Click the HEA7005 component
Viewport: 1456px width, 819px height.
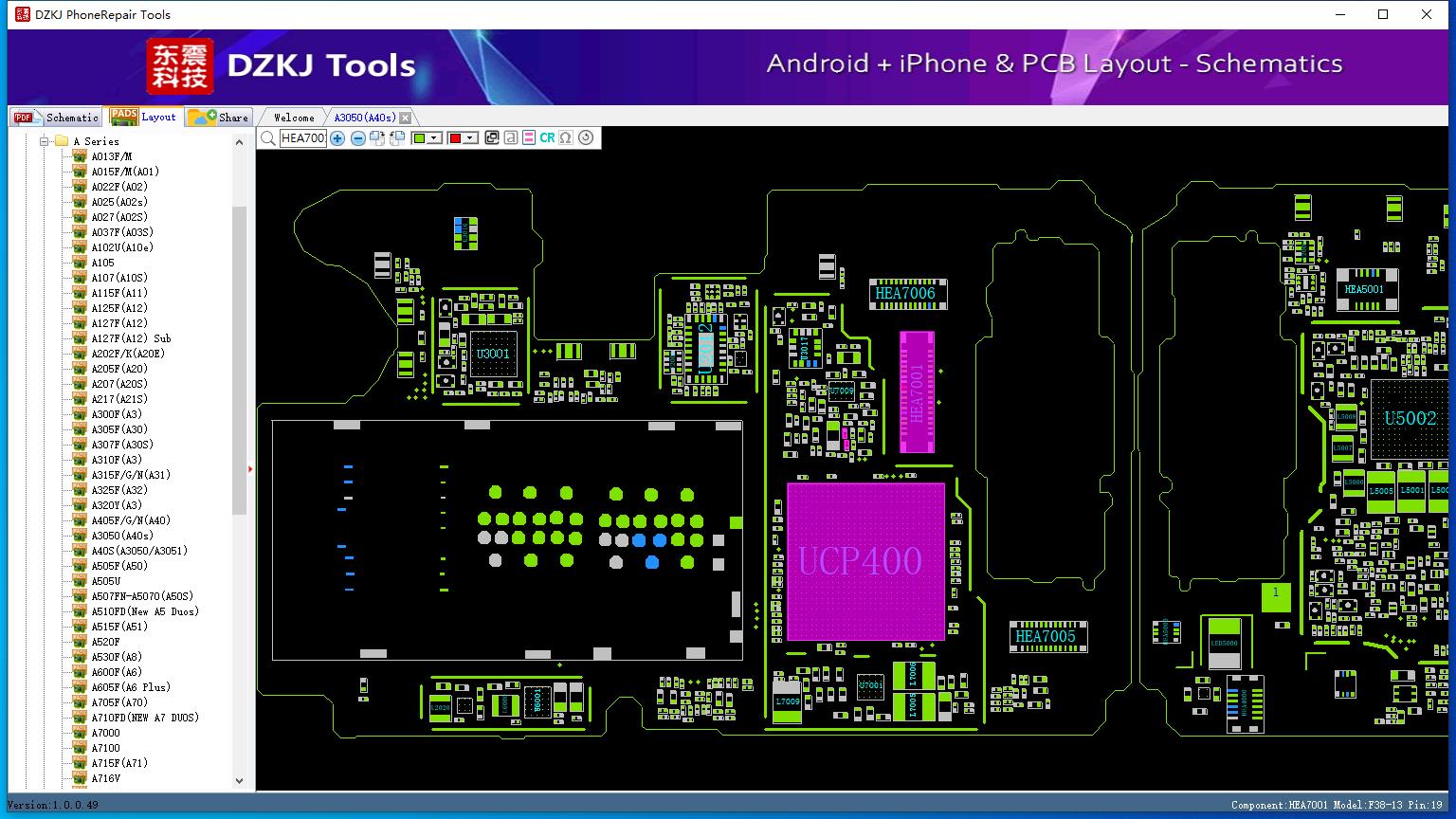pyautogui.click(x=1048, y=637)
